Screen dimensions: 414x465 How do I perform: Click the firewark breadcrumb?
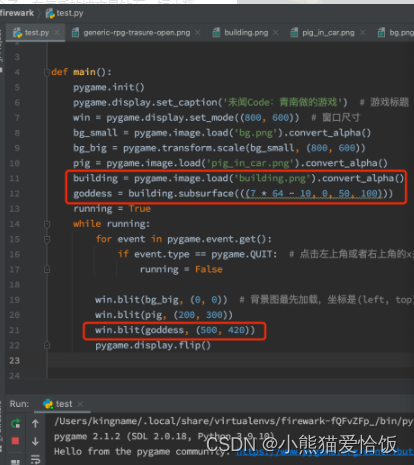(17, 13)
